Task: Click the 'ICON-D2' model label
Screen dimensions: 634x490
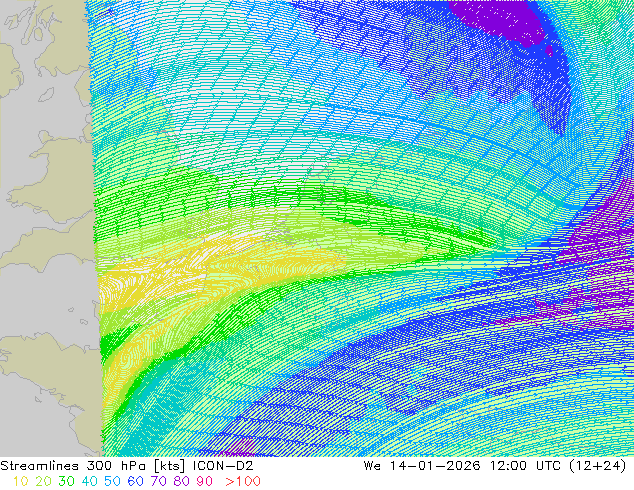Action: 223,466
